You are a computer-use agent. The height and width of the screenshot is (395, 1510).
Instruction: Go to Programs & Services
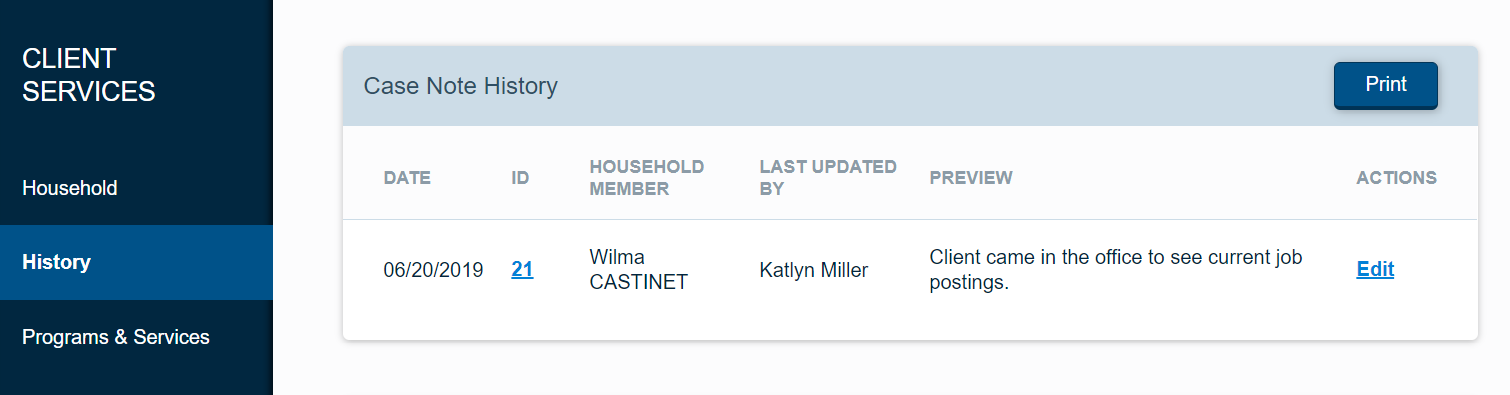(136, 337)
